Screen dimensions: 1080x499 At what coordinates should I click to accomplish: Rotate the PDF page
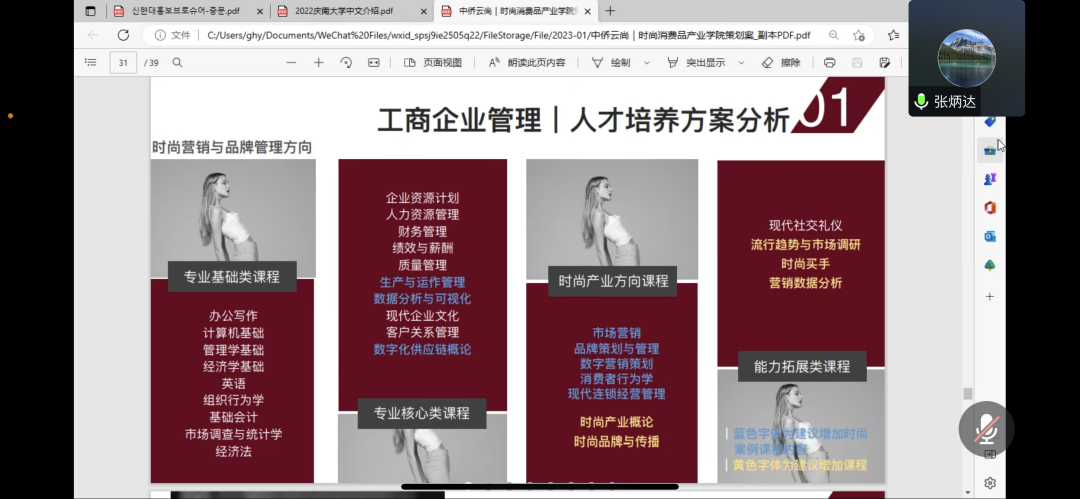click(346, 62)
